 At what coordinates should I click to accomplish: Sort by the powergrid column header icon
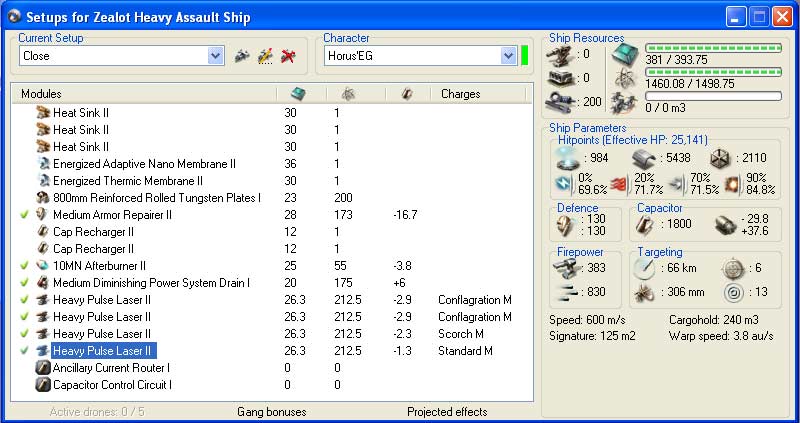click(347, 94)
